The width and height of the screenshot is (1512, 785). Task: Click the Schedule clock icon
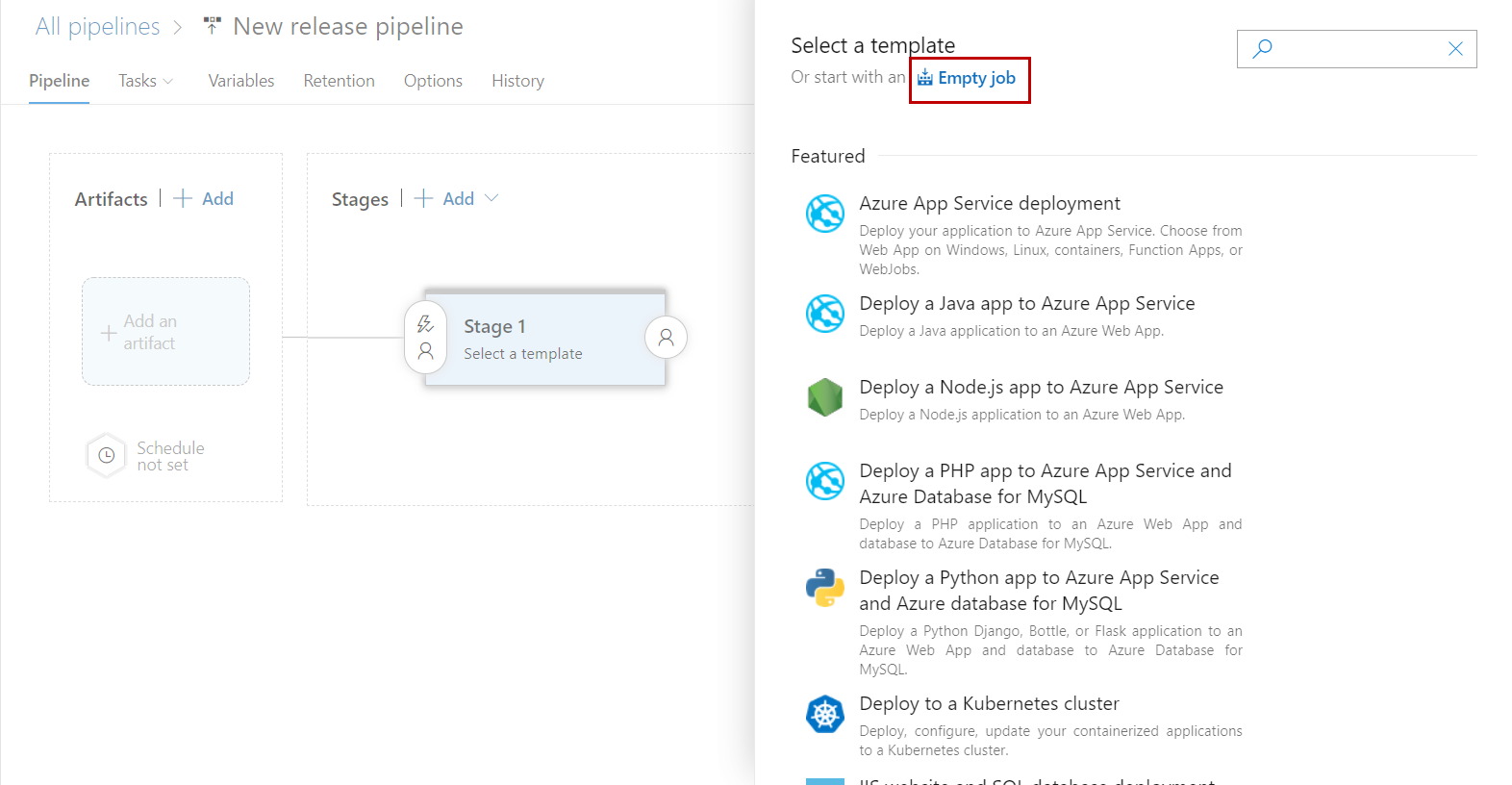(x=107, y=455)
